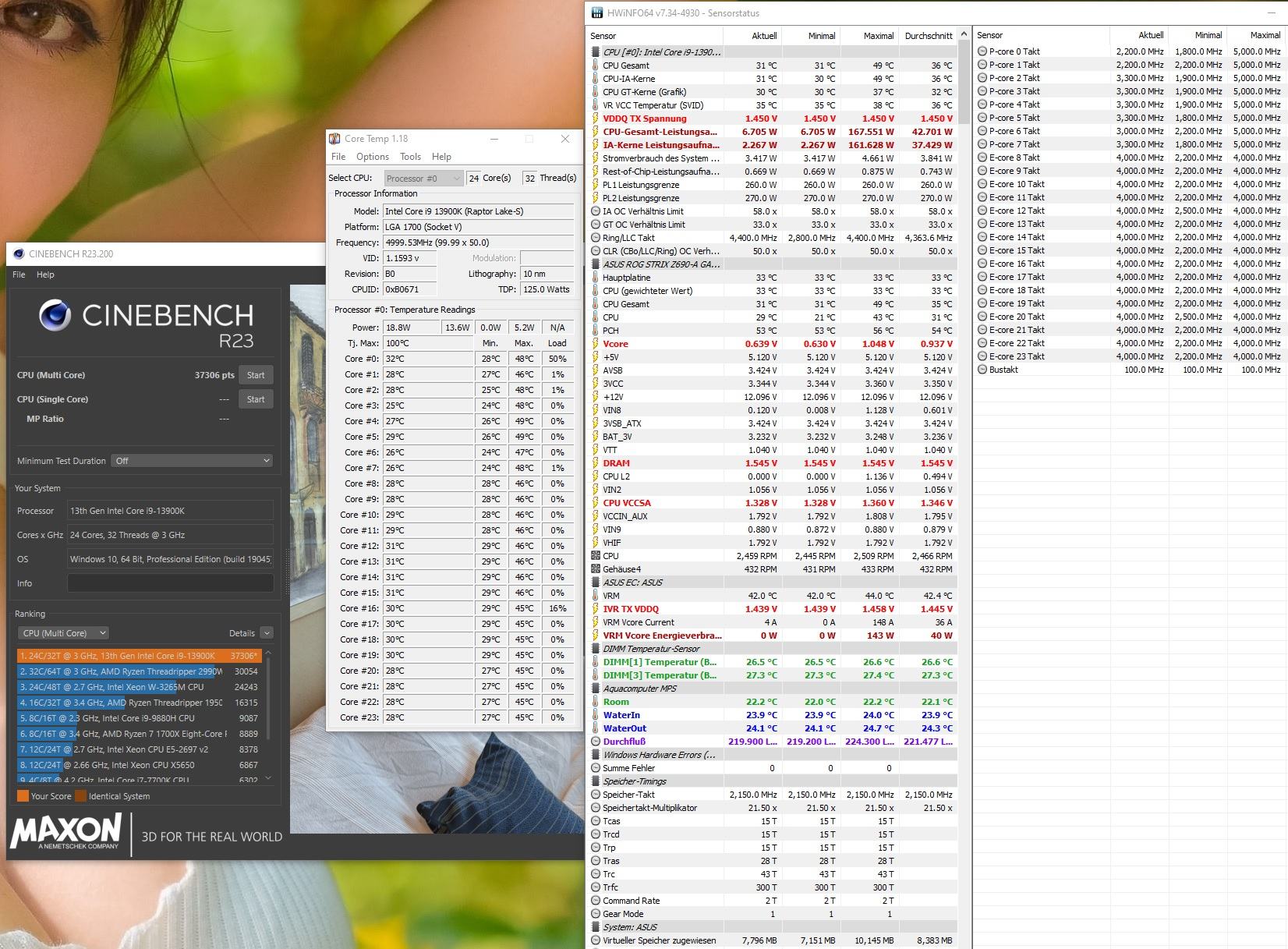Open the Minimum Test Duration dropdown
The height and width of the screenshot is (949, 1288).
[192, 461]
